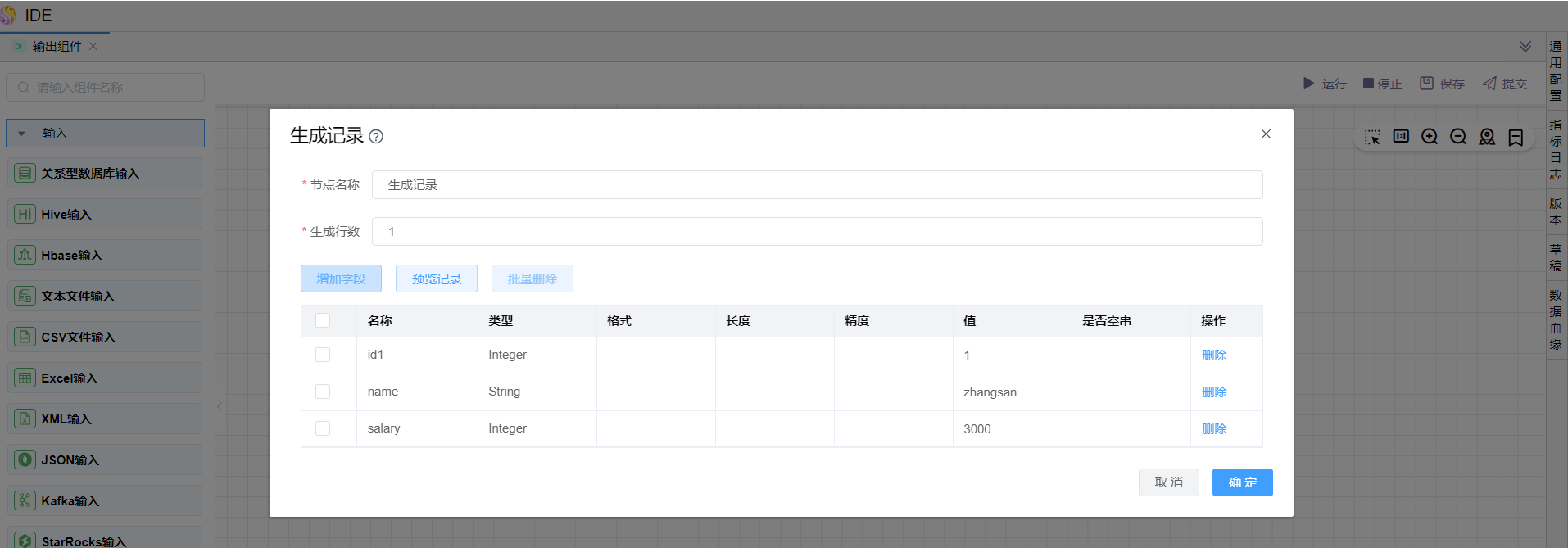Select the marquee selection tool icon
The width and height of the screenshot is (1568, 548).
click(1372, 137)
